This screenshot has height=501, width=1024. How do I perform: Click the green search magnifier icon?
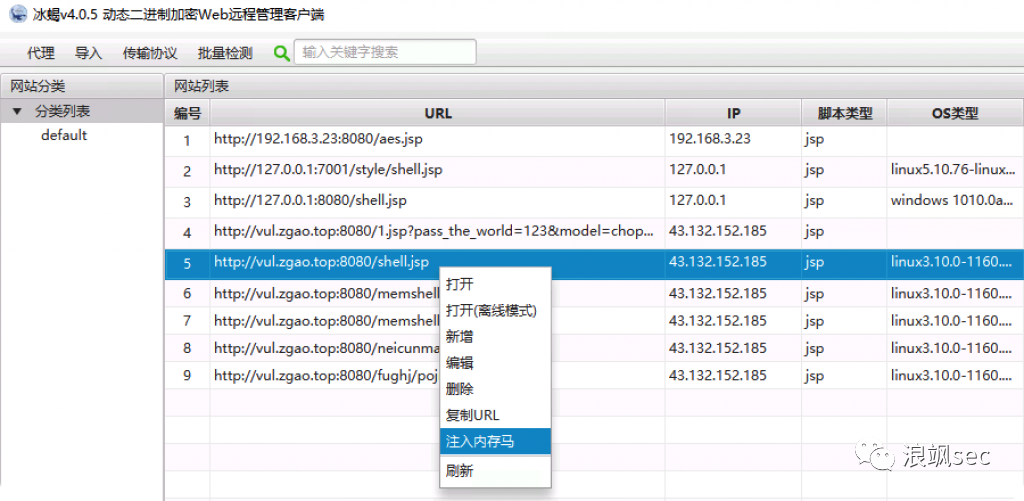coord(281,54)
